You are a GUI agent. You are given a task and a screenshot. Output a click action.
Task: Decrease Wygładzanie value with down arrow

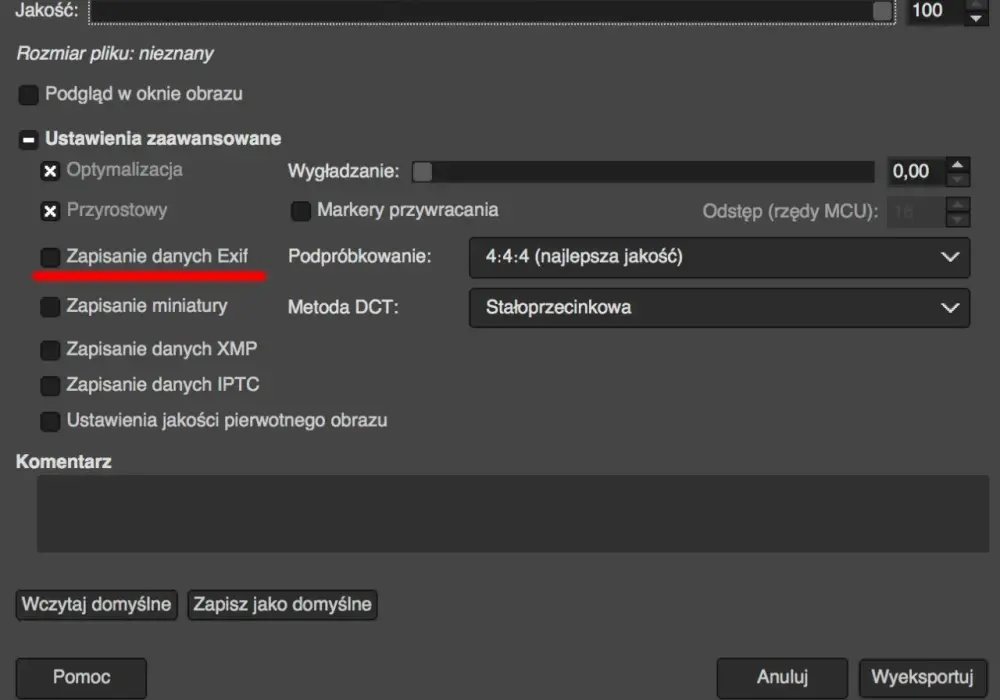tap(957, 180)
